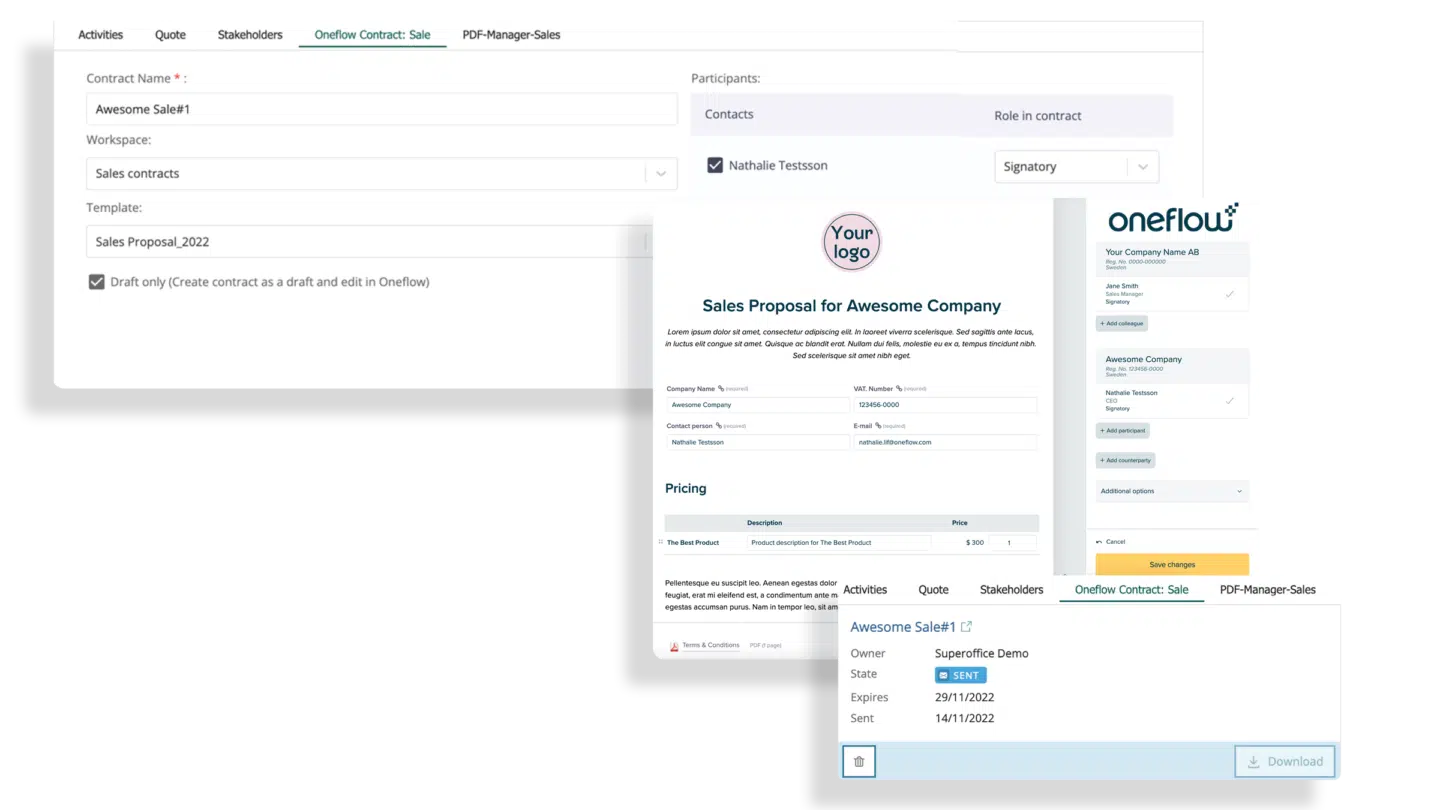Open the Awesome Sale#1 contract link
1440x810 pixels.
(903, 627)
